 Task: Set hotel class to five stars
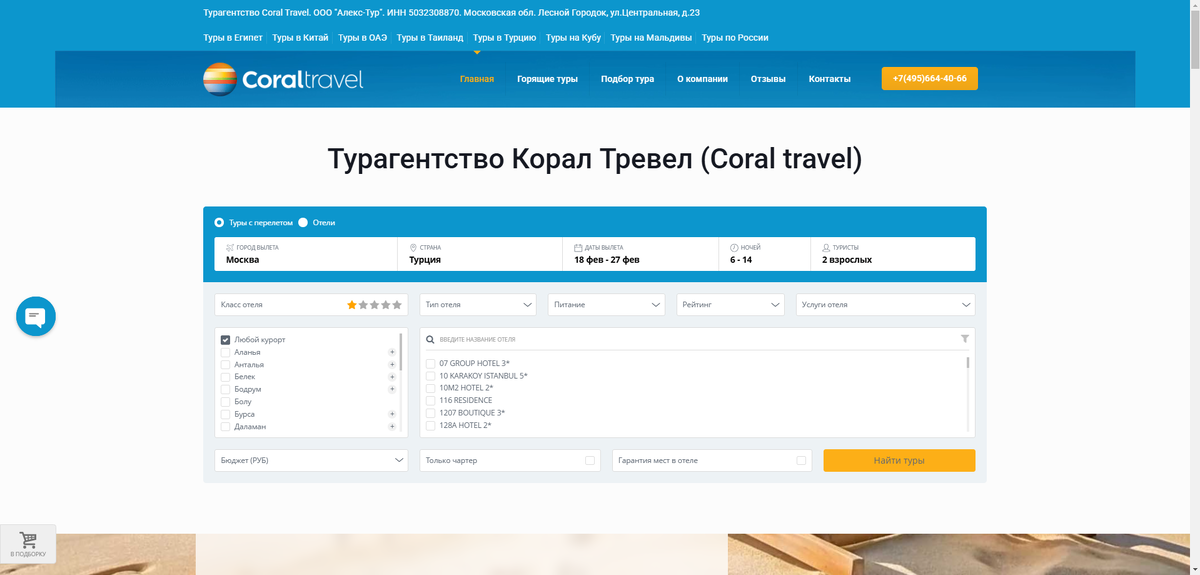[x=397, y=305]
